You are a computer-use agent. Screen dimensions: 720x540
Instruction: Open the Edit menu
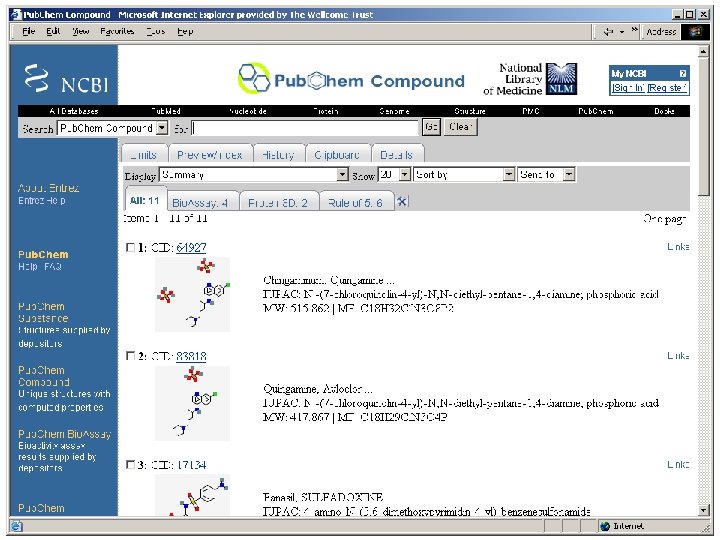tap(53, 31)
